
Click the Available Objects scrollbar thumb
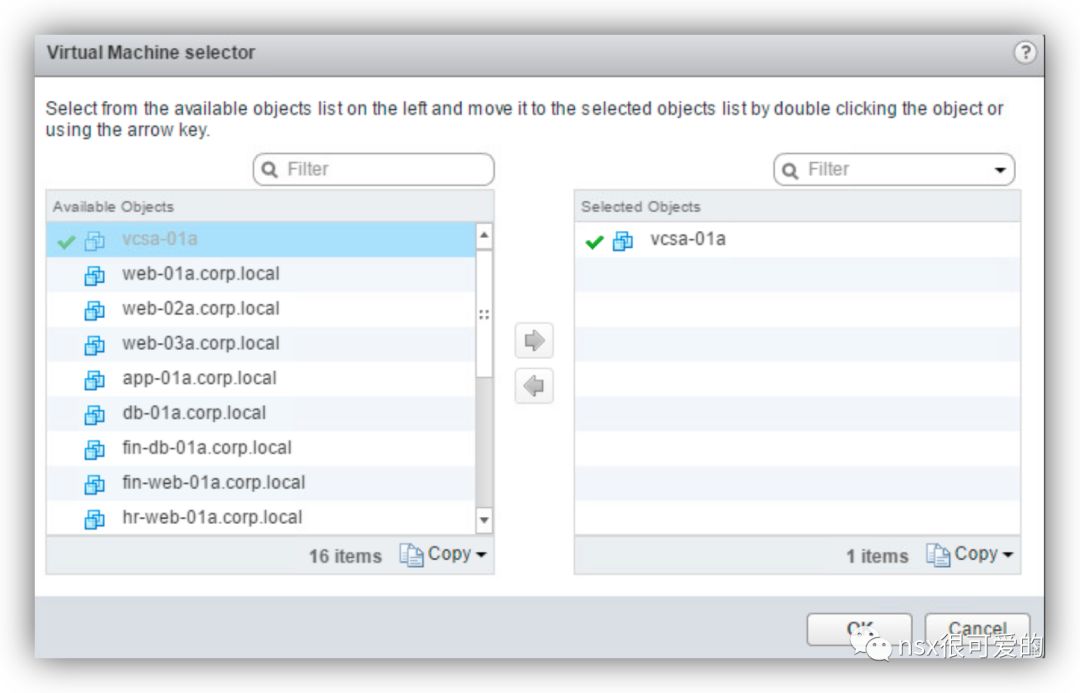click(x=484, y=314)
